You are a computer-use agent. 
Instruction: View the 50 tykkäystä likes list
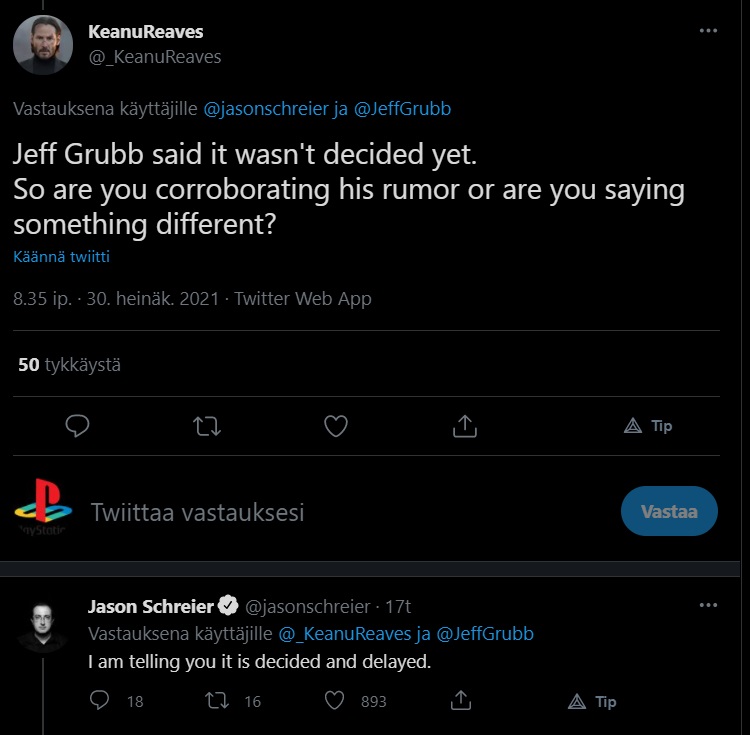coord(69,365)
